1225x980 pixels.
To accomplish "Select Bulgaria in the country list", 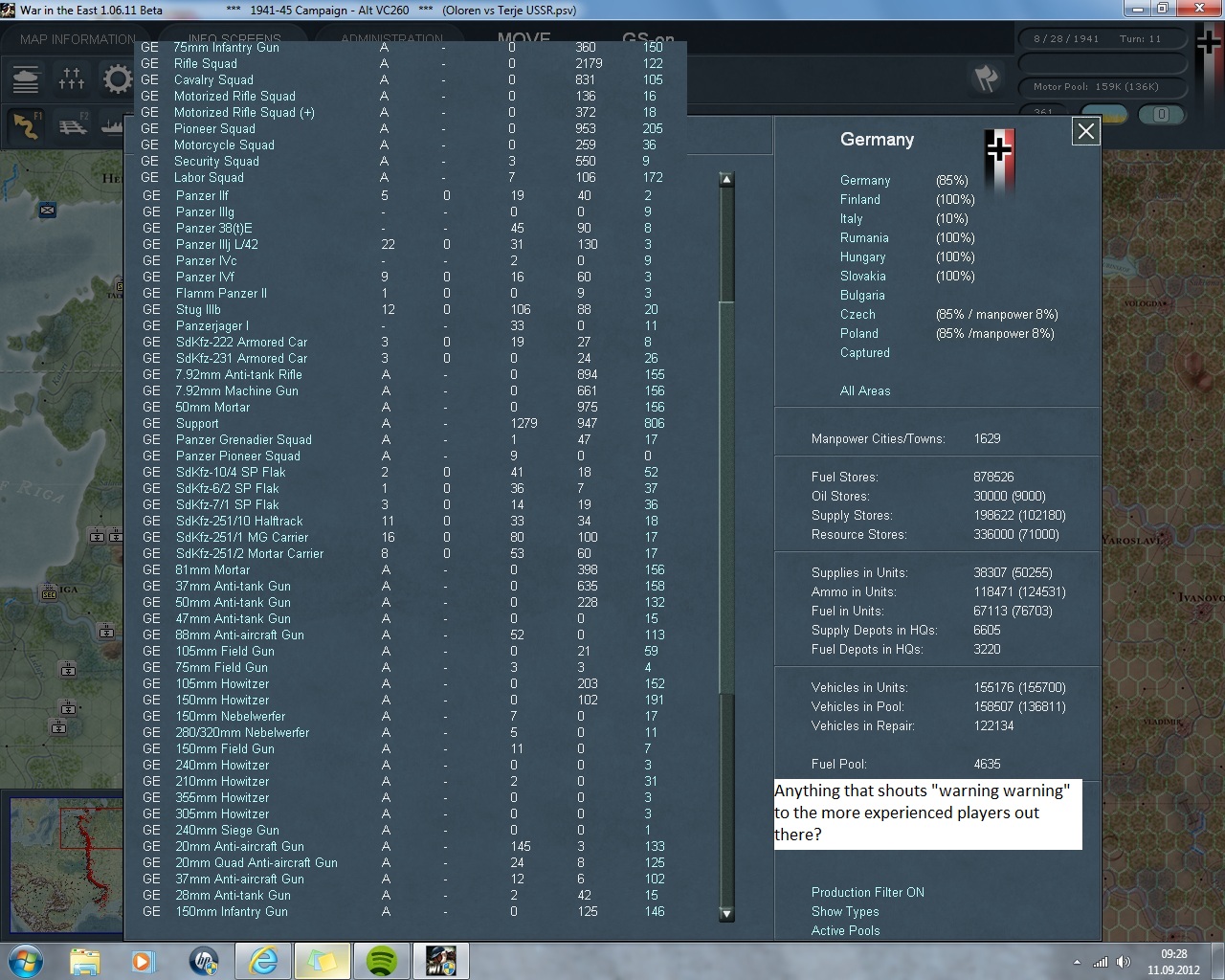I will 862,295.
